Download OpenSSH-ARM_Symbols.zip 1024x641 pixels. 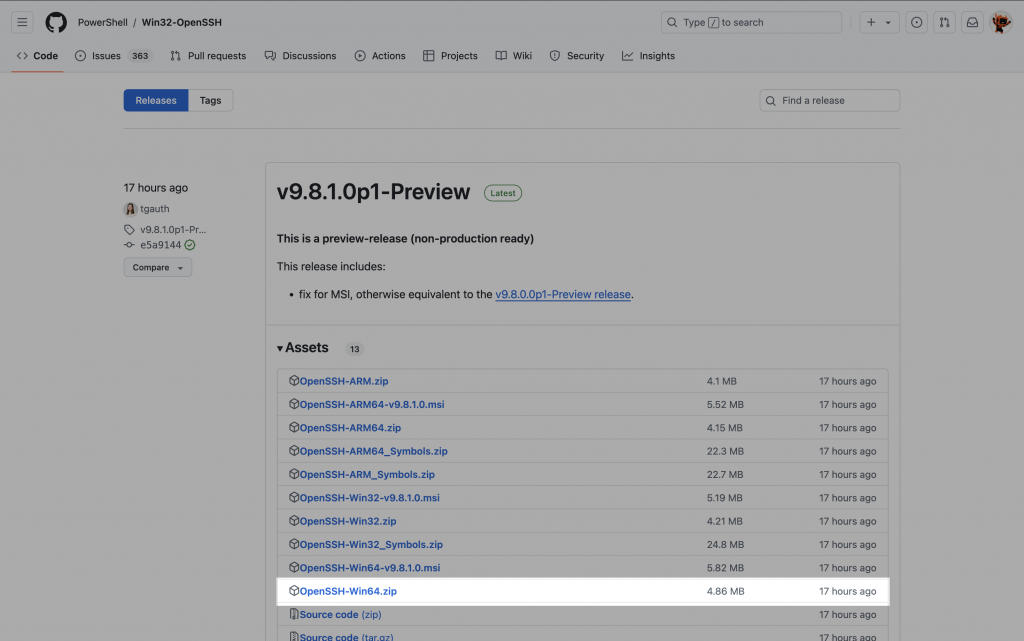click(x=367, y=475)
